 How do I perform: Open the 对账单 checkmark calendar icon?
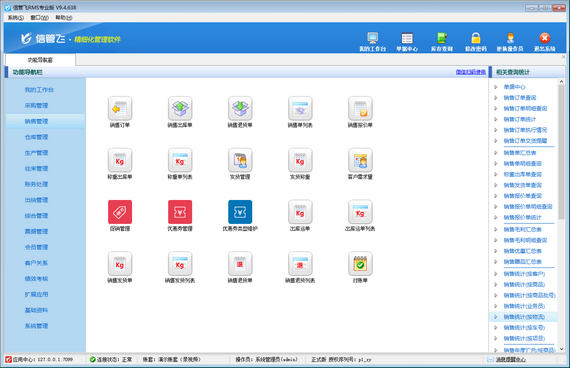[360, 264]
